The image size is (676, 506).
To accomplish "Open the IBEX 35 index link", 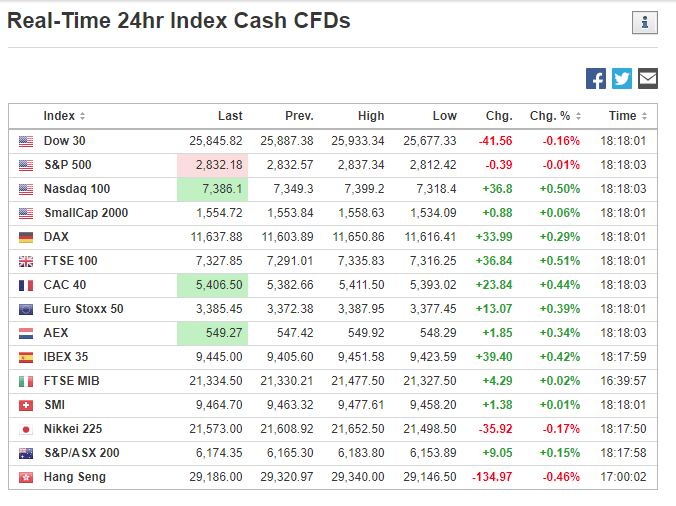I will pyautogui.click(x=66, y=357).
